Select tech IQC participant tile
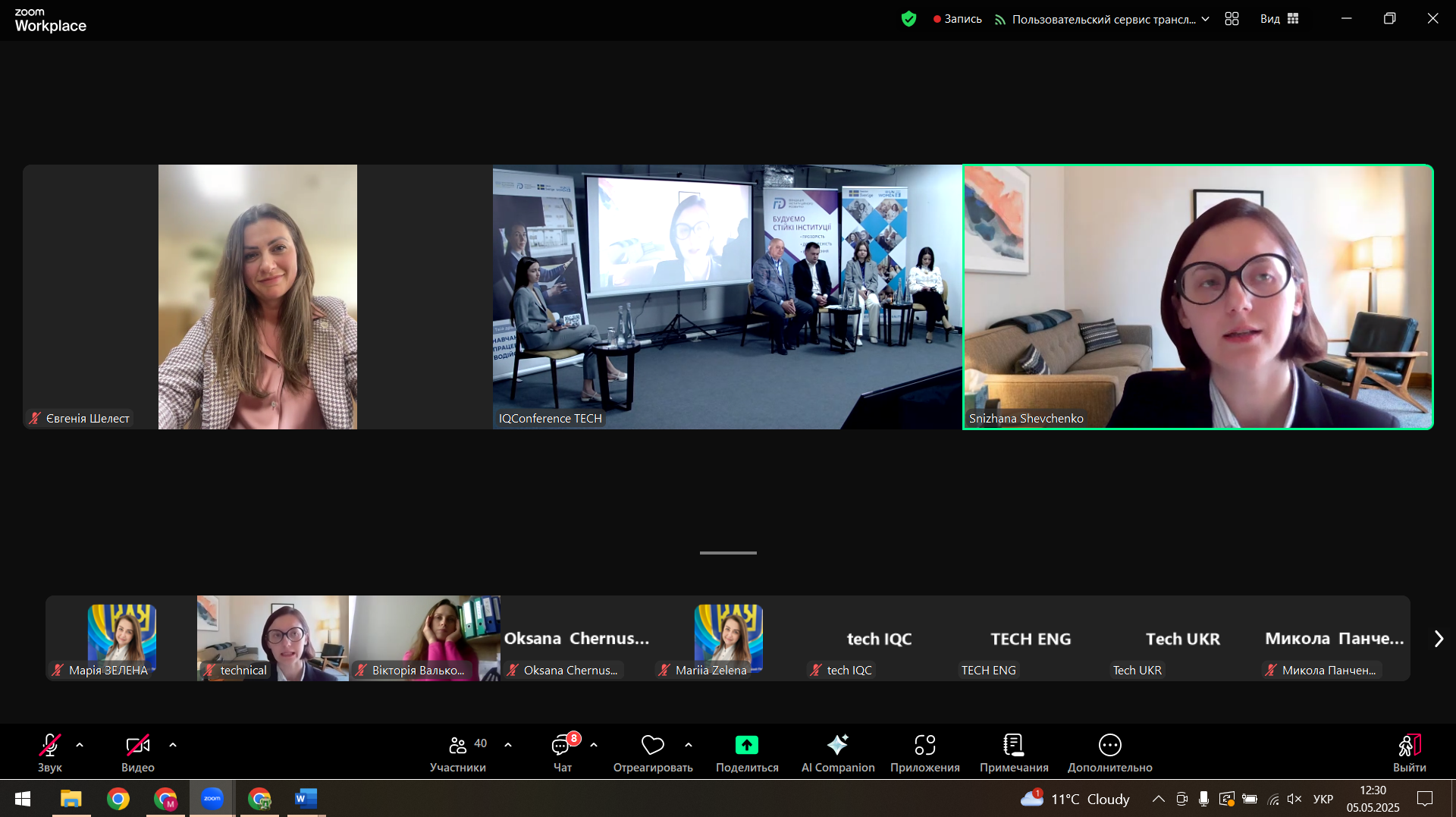Image resolution: width=1456 pixels, height=817 pixels. [880, 638]
